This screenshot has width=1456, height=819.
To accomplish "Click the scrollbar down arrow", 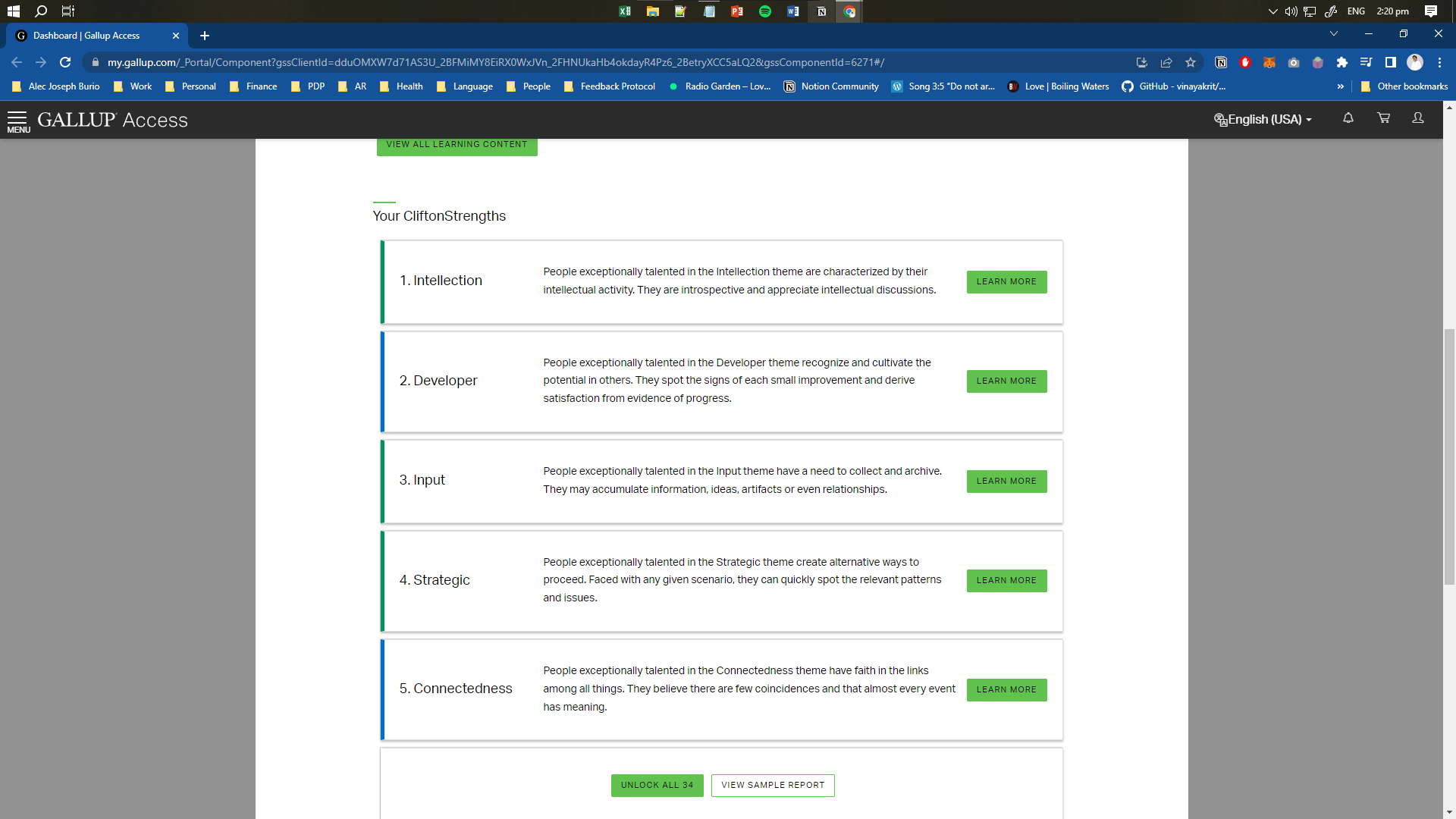I will 1449,813.
